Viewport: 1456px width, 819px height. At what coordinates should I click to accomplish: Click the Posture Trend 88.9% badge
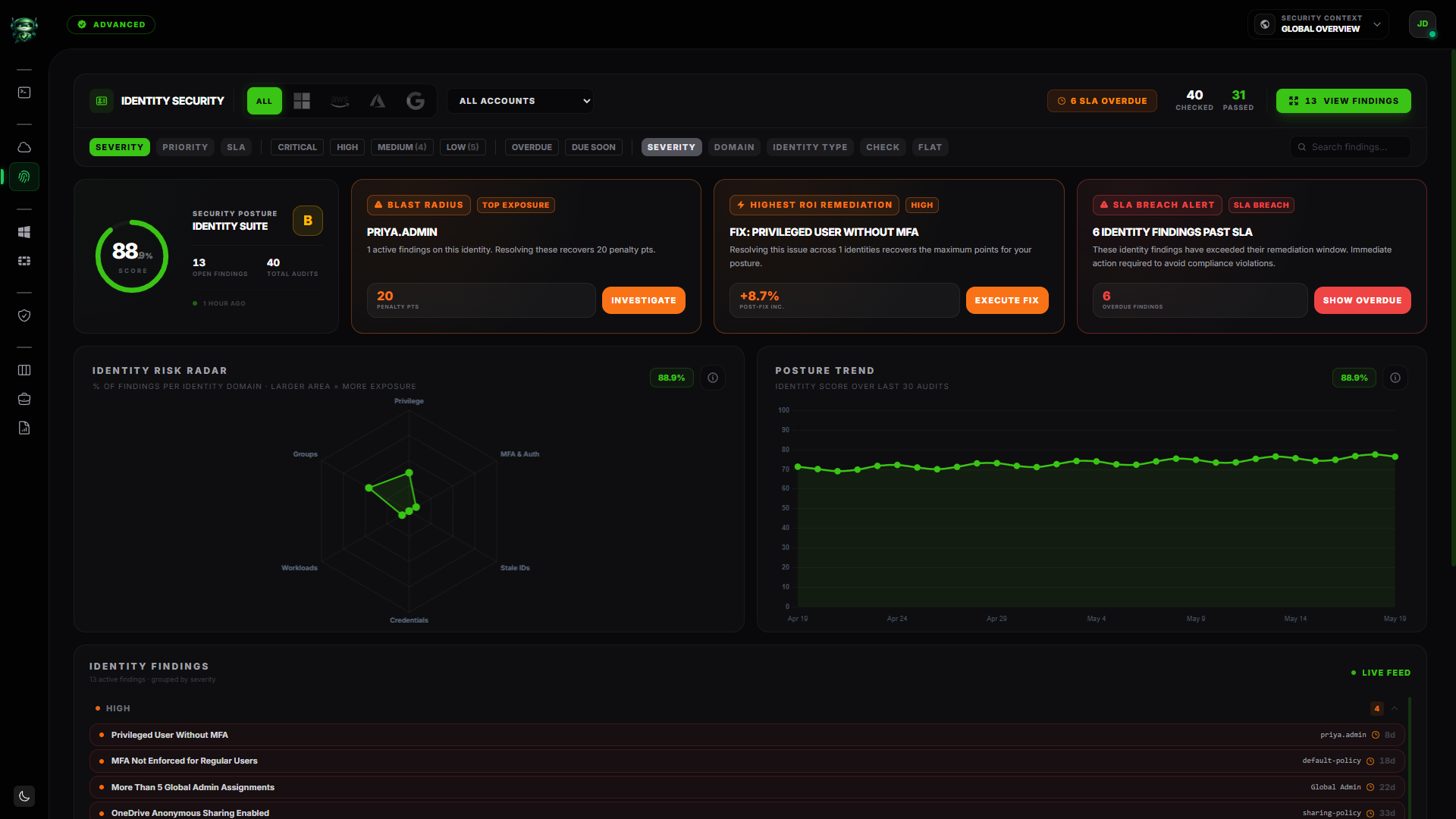(1354, 378)
